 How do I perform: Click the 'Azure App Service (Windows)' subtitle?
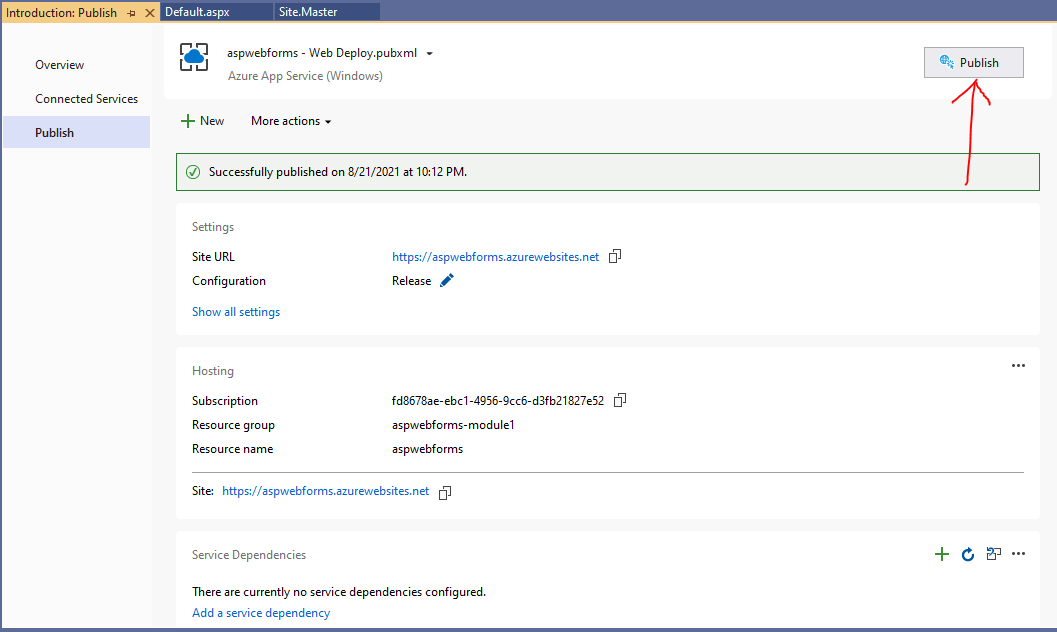click(305, 76)
